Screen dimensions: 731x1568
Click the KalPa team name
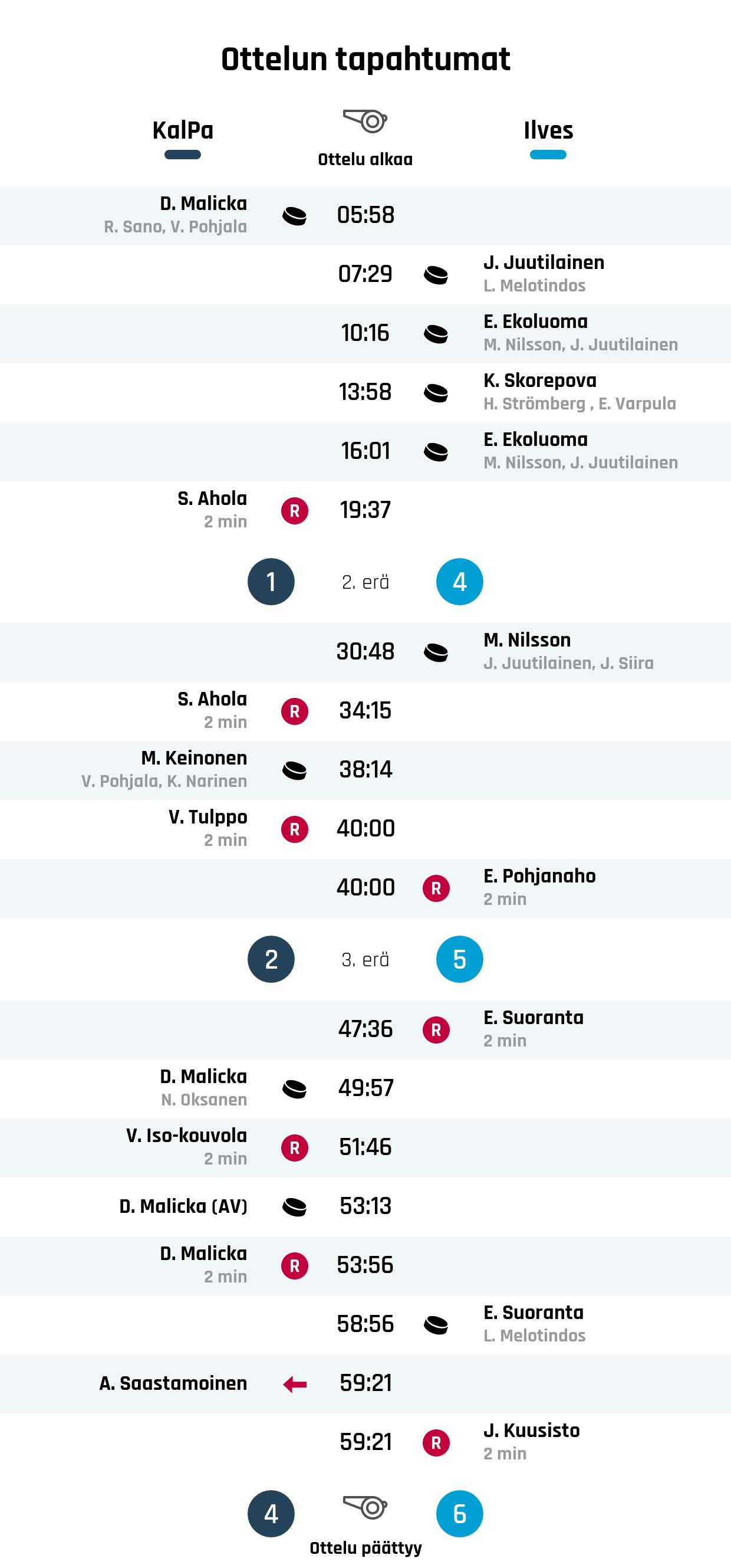coord(182,130)
